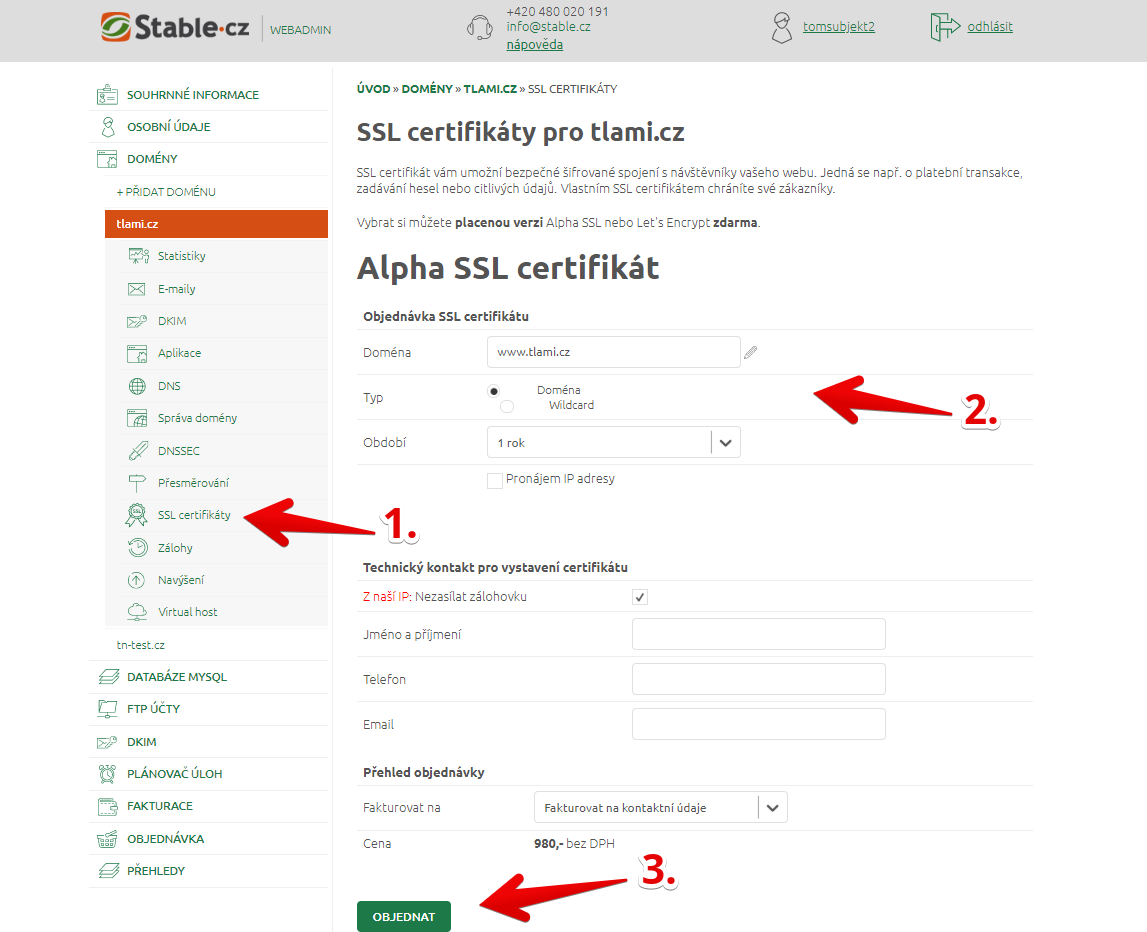
Task: Click the Aplikace icon
Action: pyautogui.click(x=137, y=353)
